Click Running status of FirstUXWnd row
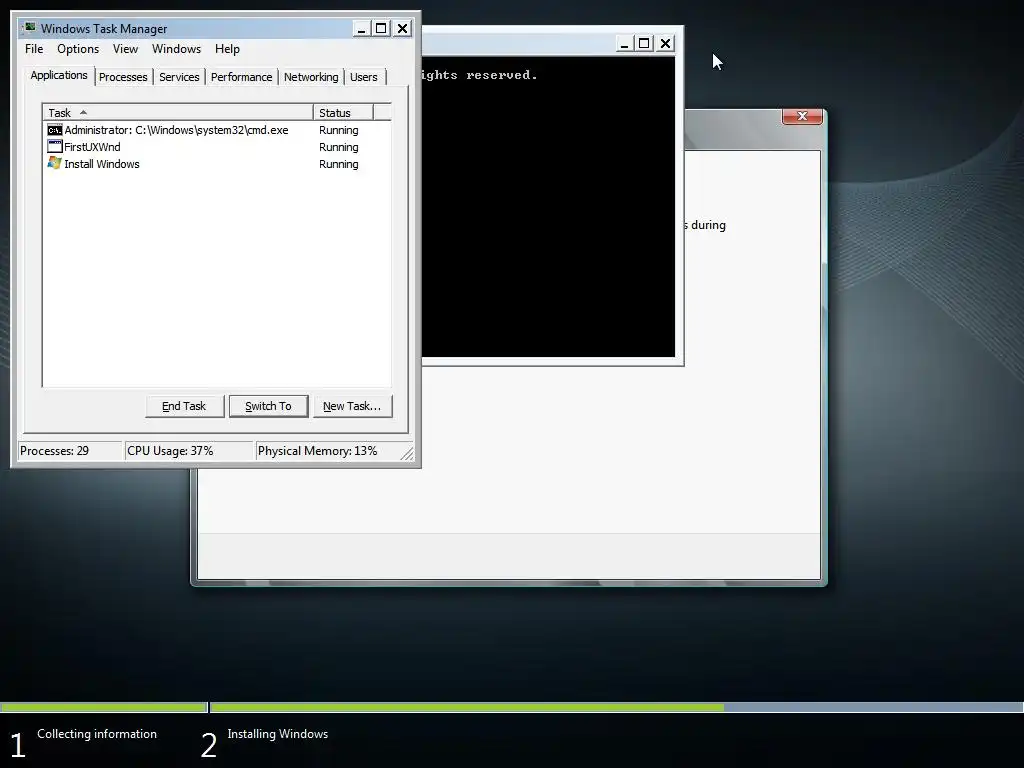 [338, 147]
